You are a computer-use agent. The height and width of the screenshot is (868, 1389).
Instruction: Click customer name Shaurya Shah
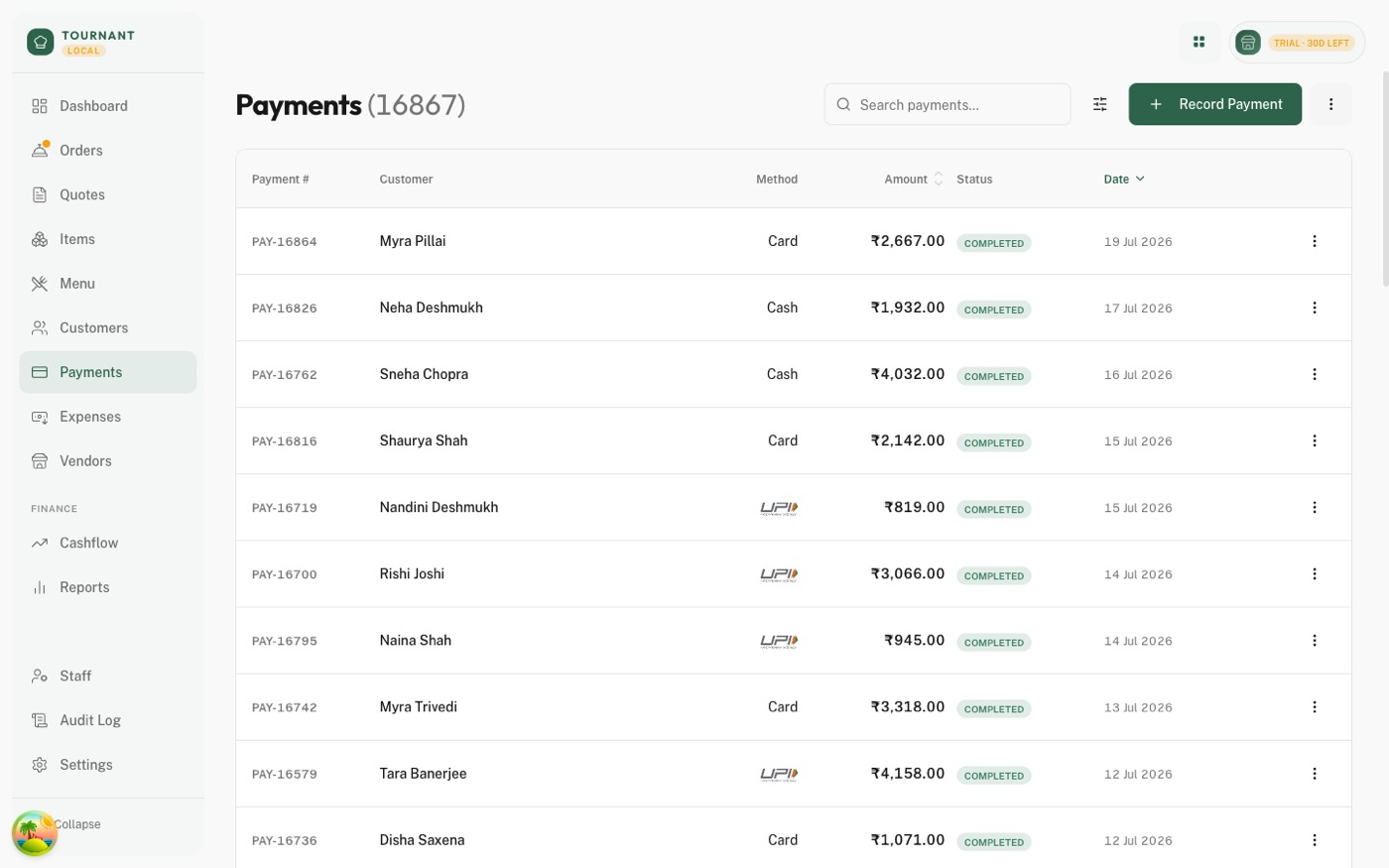coord(424,440)
